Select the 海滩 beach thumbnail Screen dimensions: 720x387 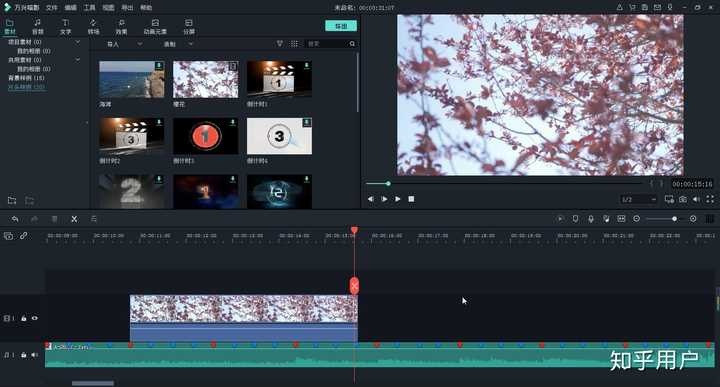pos(132,79)
